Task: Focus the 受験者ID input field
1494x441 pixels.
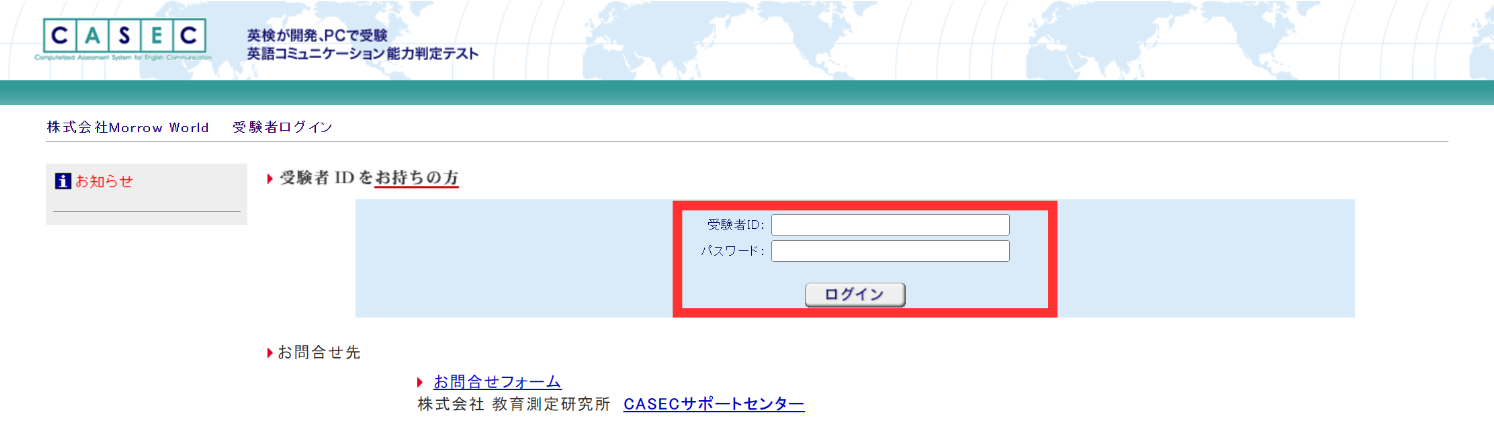Action: pos(889,225)
